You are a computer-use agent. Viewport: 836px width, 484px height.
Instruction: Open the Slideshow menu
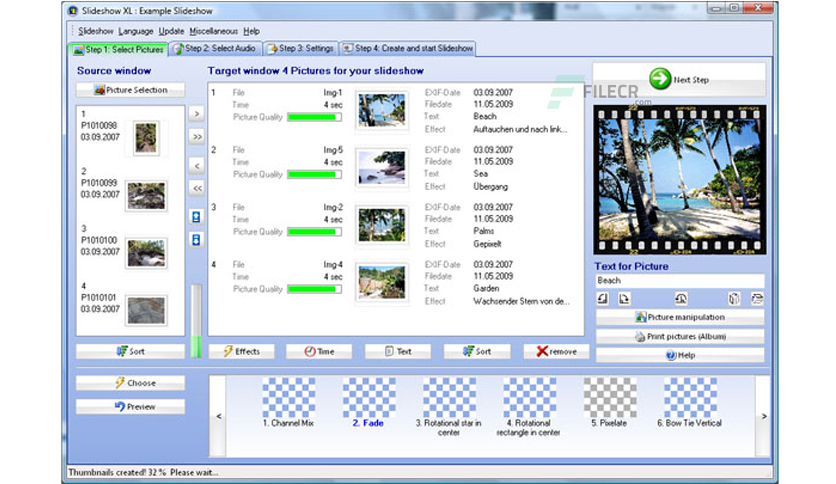pyautogui.click(x=96, y=31)
